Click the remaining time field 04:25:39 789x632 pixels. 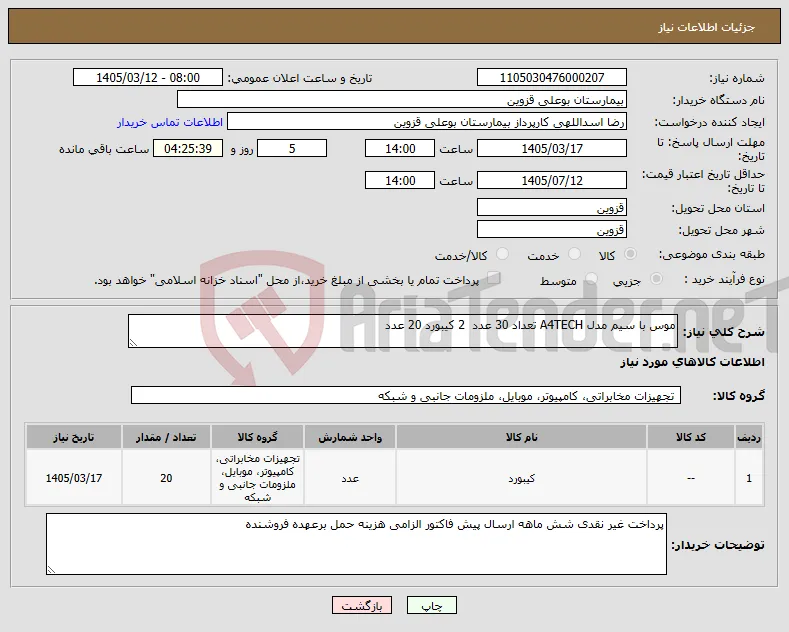point(188,148)
